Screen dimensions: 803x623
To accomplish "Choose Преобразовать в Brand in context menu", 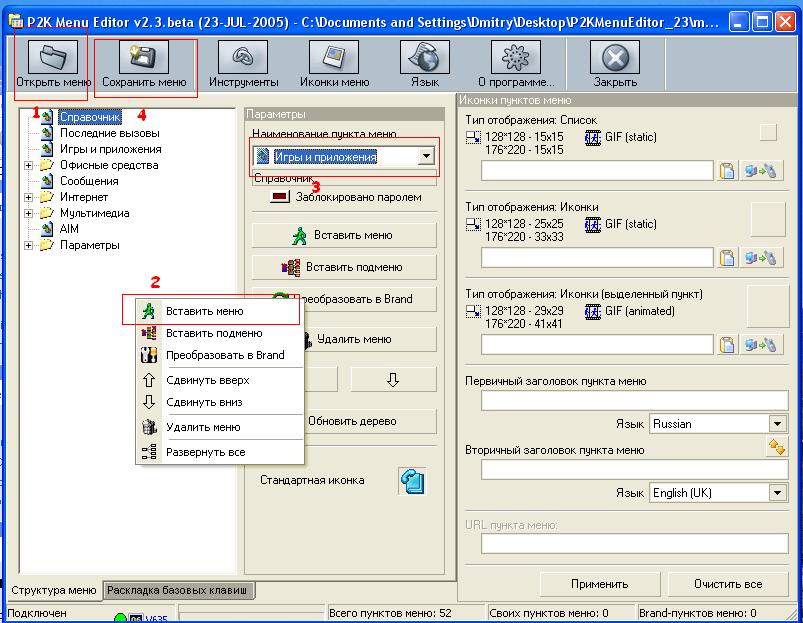I will [220, 355].
